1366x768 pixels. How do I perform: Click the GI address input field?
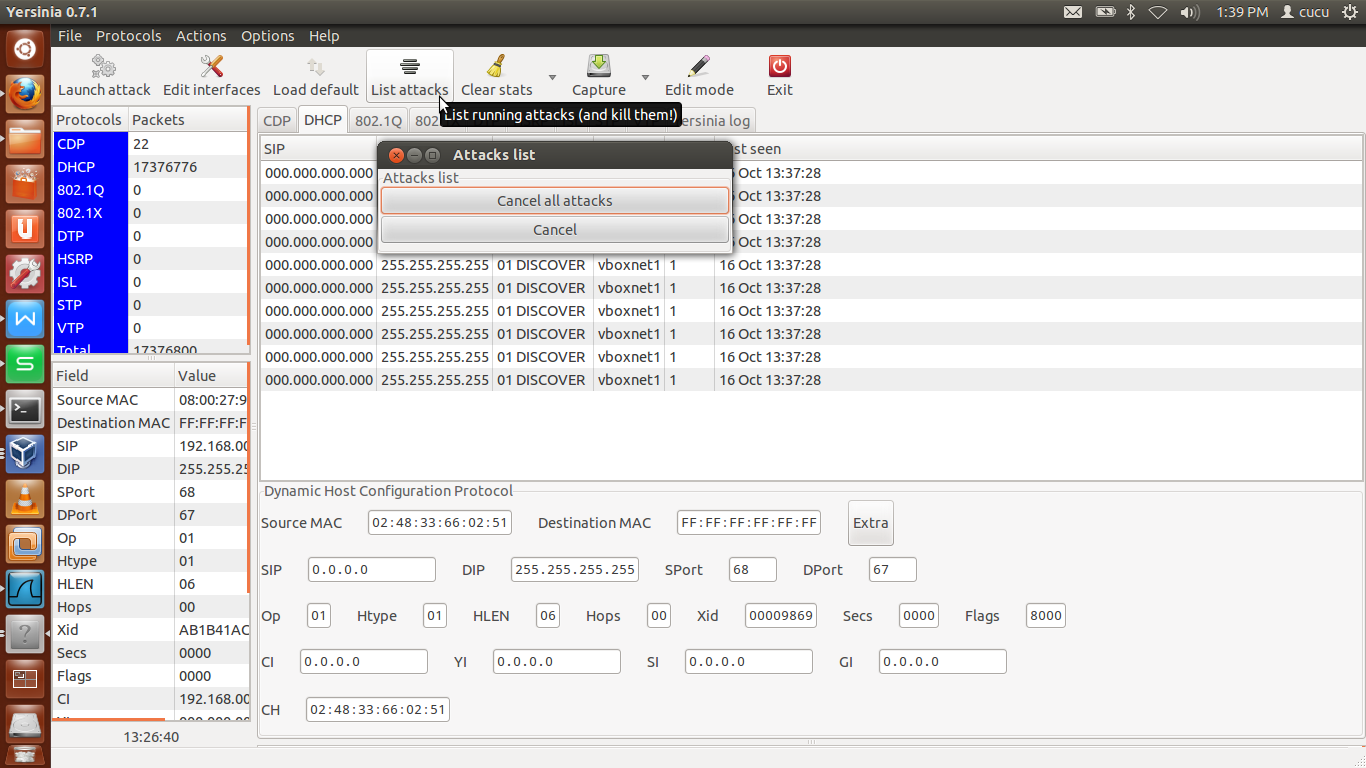tap(943, 662)
